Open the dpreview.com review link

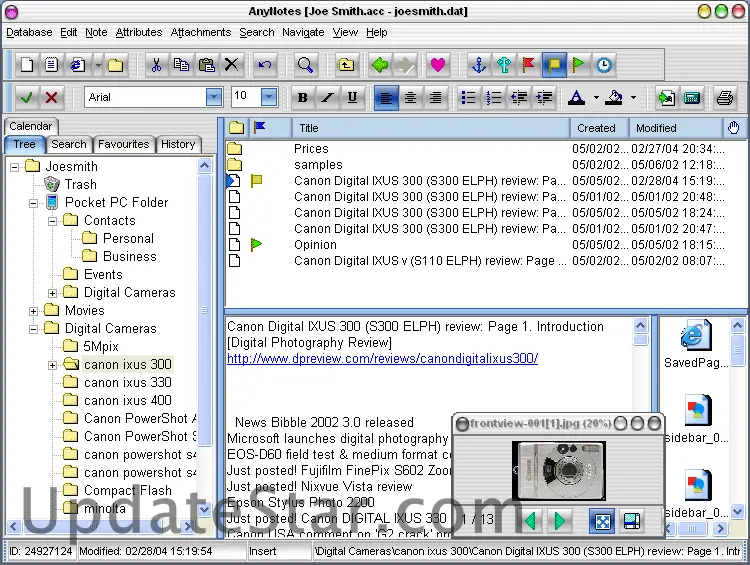point(383,358)
